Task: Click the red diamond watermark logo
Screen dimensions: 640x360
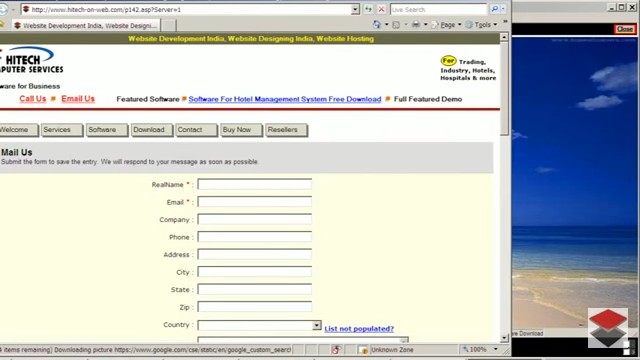Action: 608,328
